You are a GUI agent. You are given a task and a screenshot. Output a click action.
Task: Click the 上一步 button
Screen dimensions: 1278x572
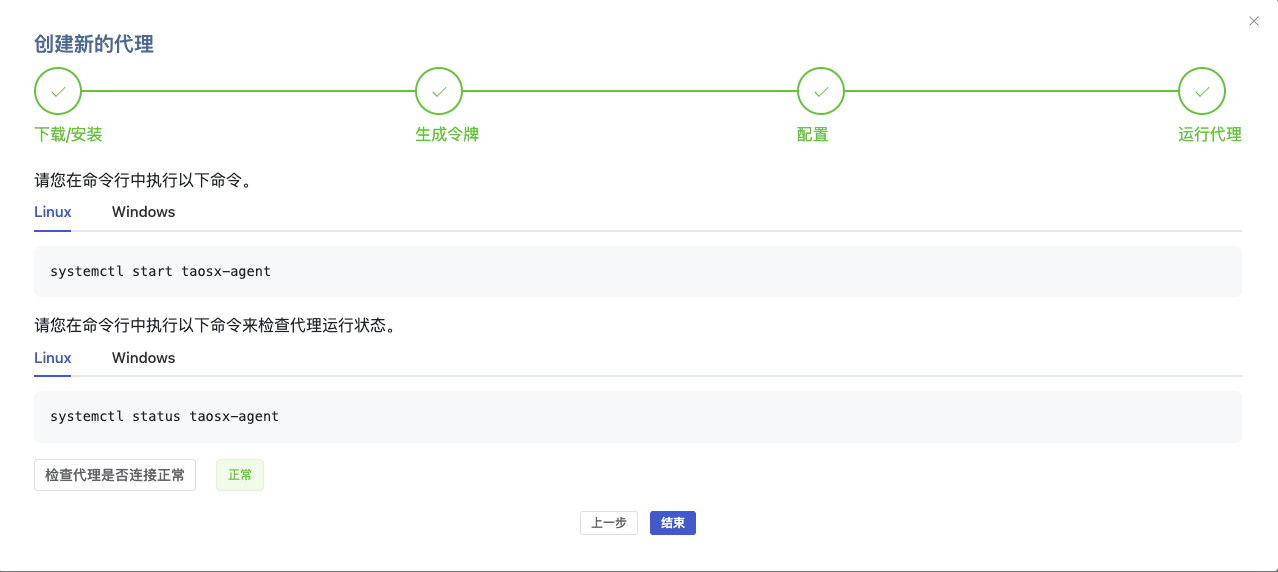pyautogui.click(x=609, y=523)
